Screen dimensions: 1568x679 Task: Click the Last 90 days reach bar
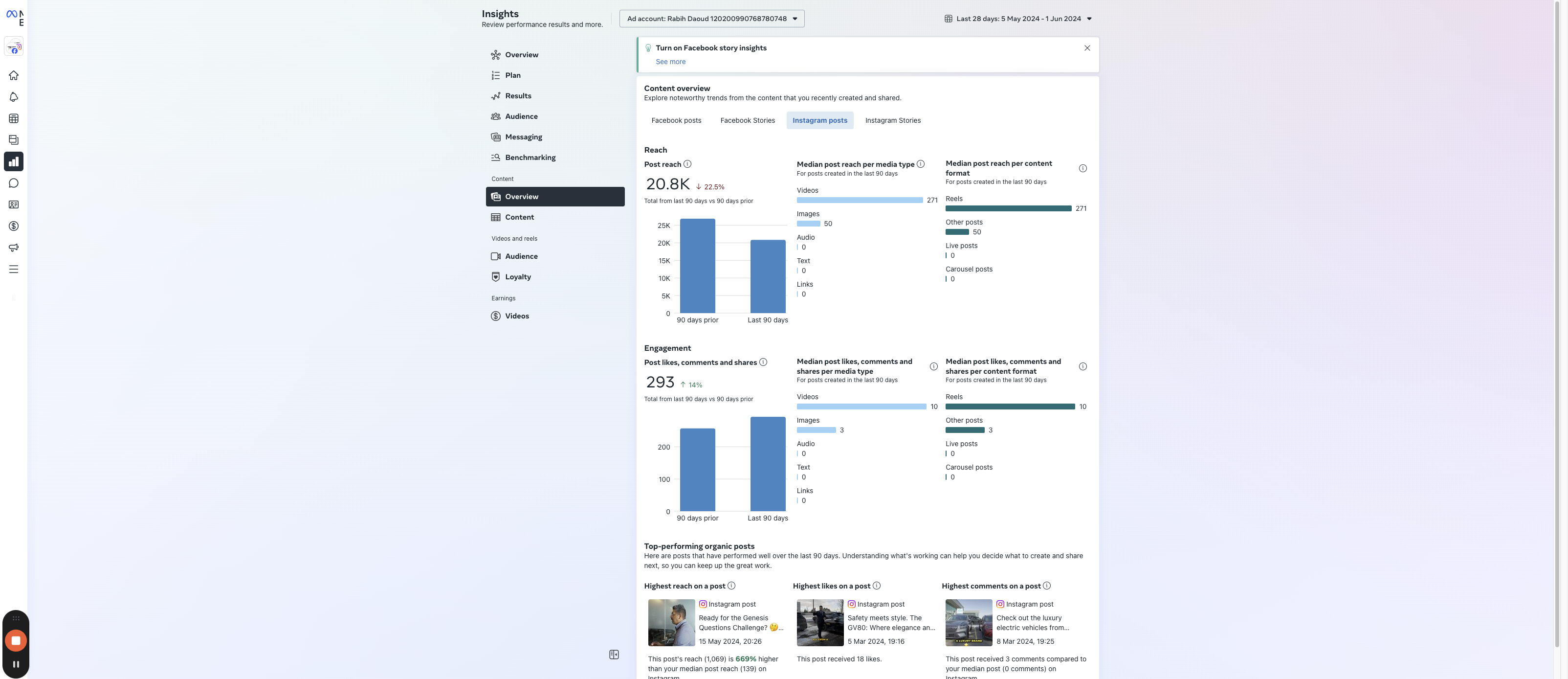point(768,276)
